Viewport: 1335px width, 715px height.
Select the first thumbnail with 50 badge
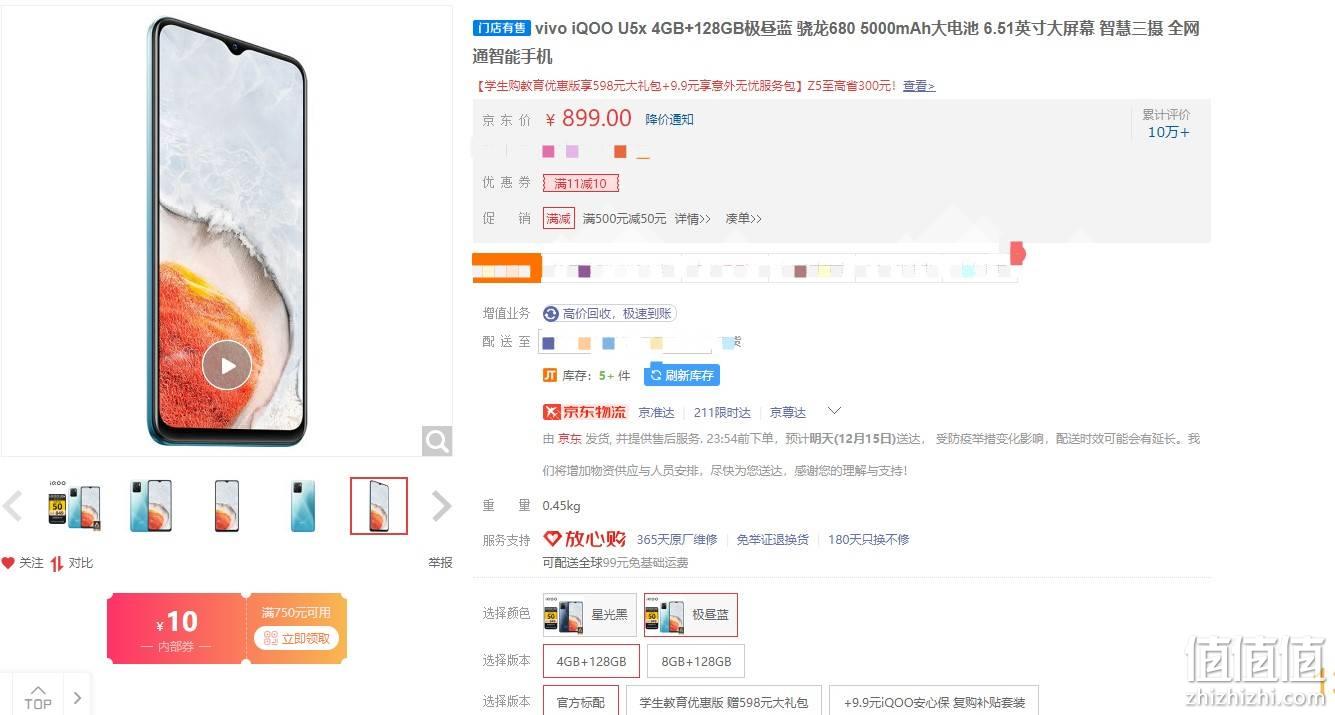(x=75, y=506)
